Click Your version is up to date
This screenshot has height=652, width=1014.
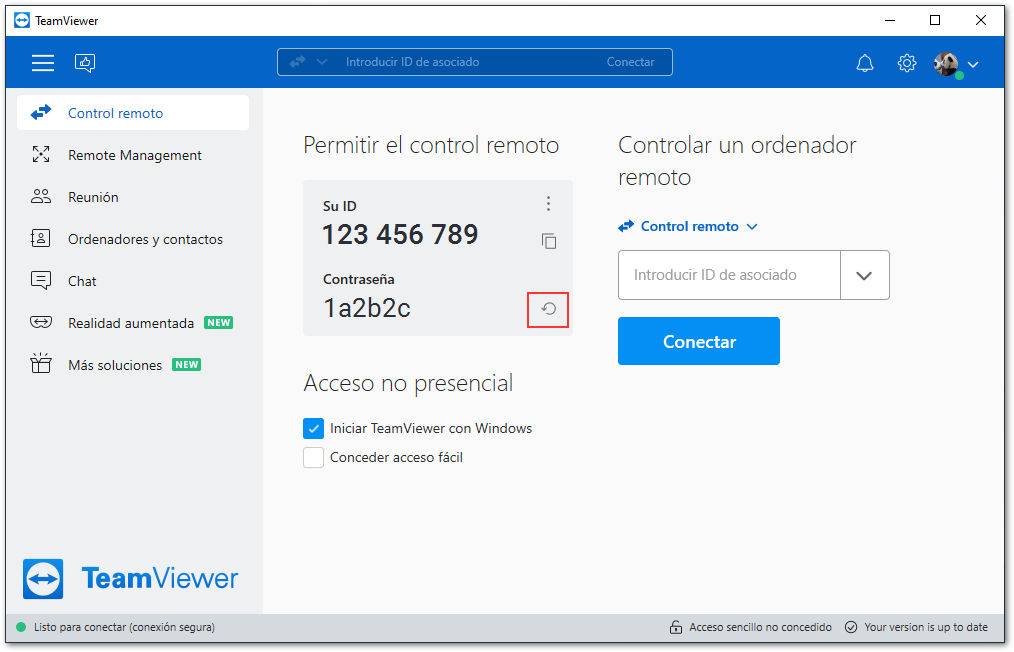point(926,627)
